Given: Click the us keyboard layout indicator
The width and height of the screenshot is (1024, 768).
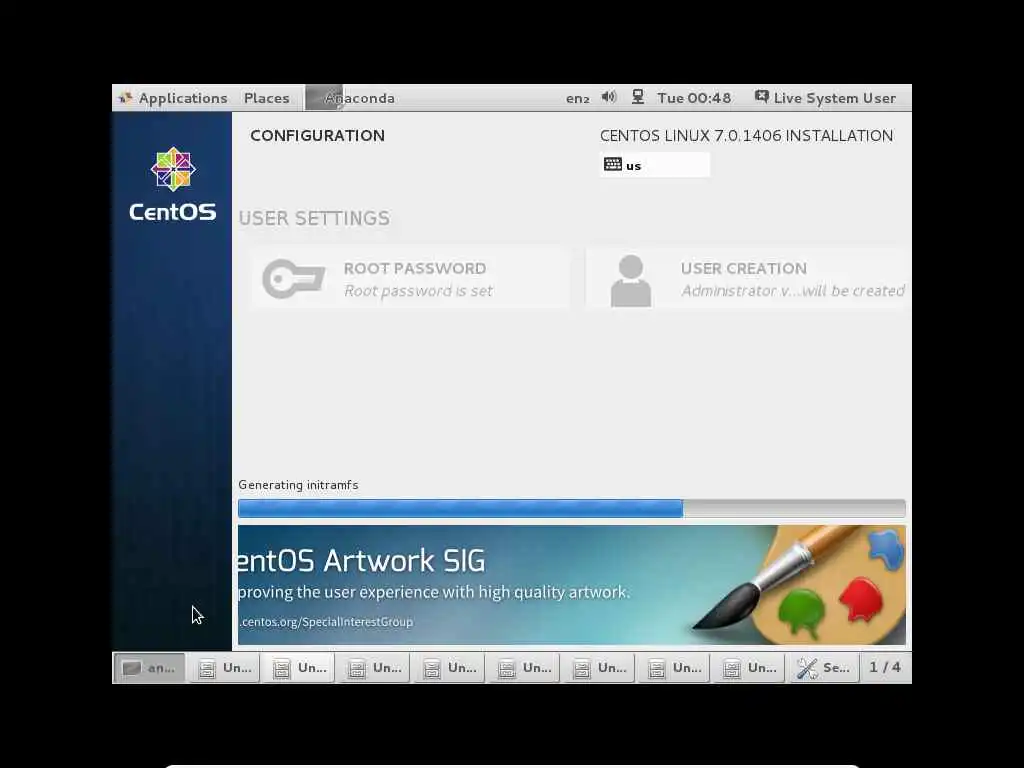Looking at the screenshot, I should pos(654,165).
